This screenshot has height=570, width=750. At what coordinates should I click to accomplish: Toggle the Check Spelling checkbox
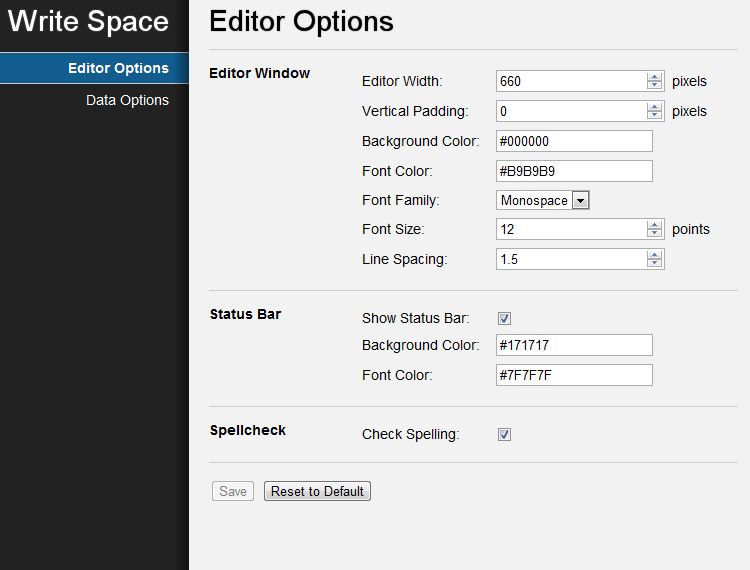pyautogui.click(x=504, y=434)
